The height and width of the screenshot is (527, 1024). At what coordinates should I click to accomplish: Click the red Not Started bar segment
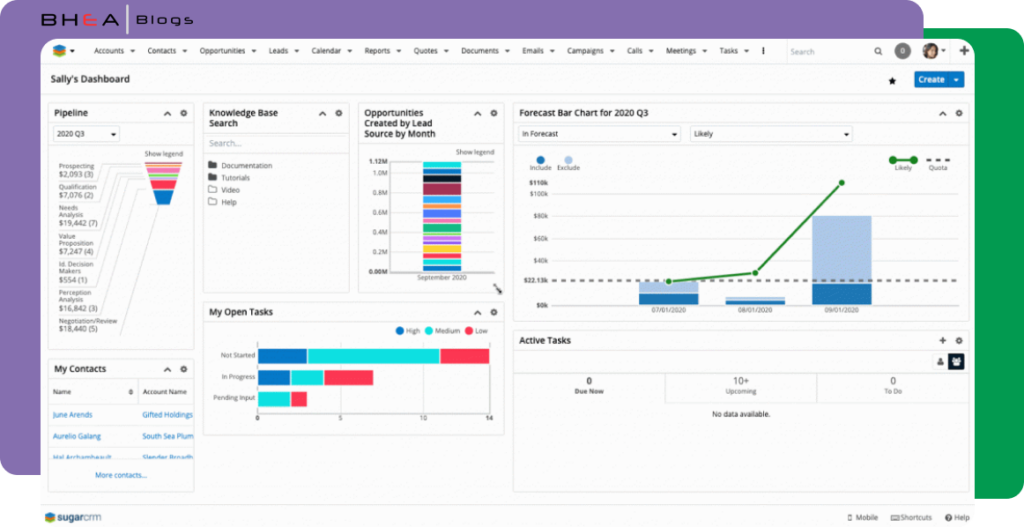pos(464,356)
